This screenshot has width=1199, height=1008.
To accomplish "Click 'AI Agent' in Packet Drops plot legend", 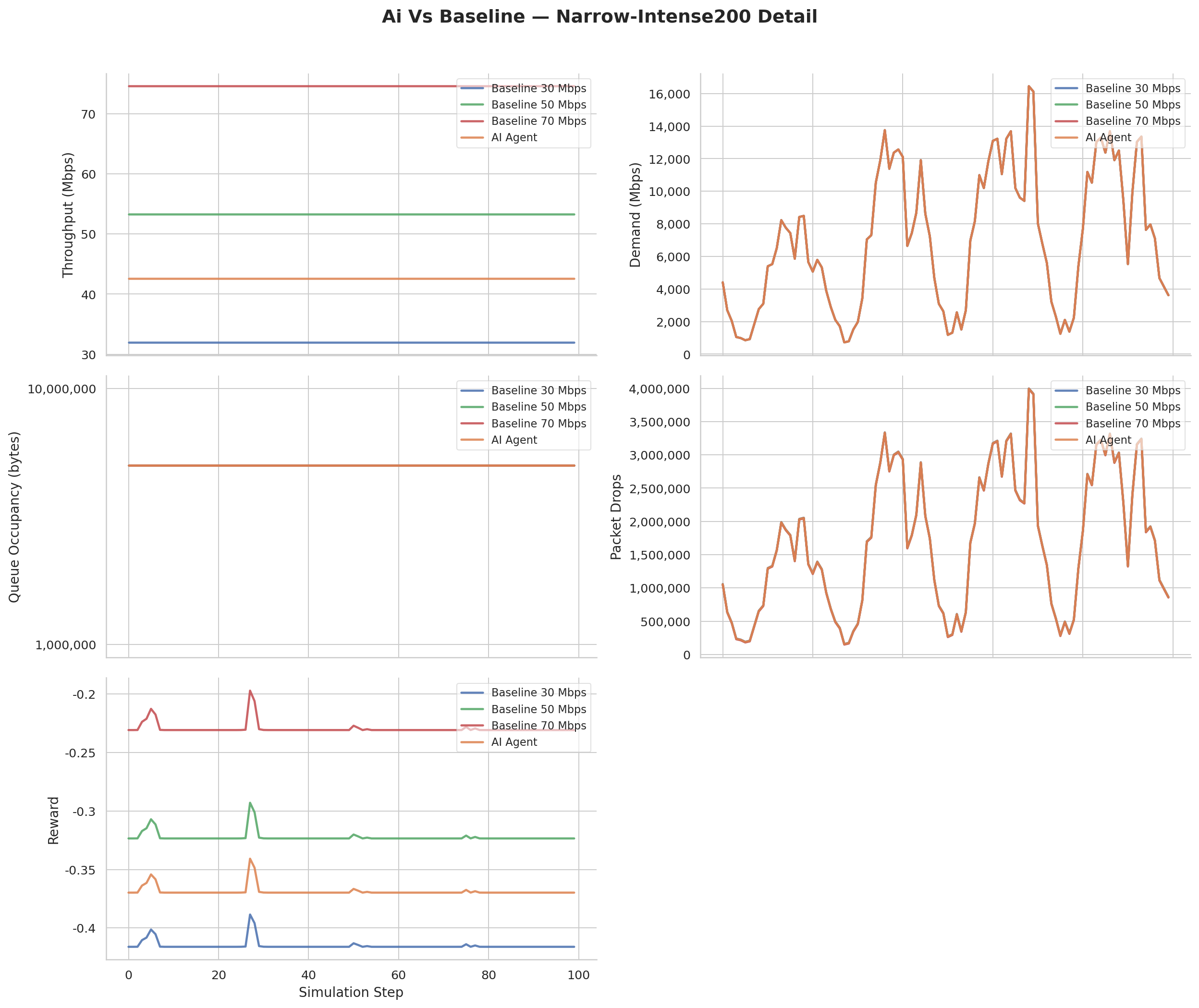I will (1108, 440).
